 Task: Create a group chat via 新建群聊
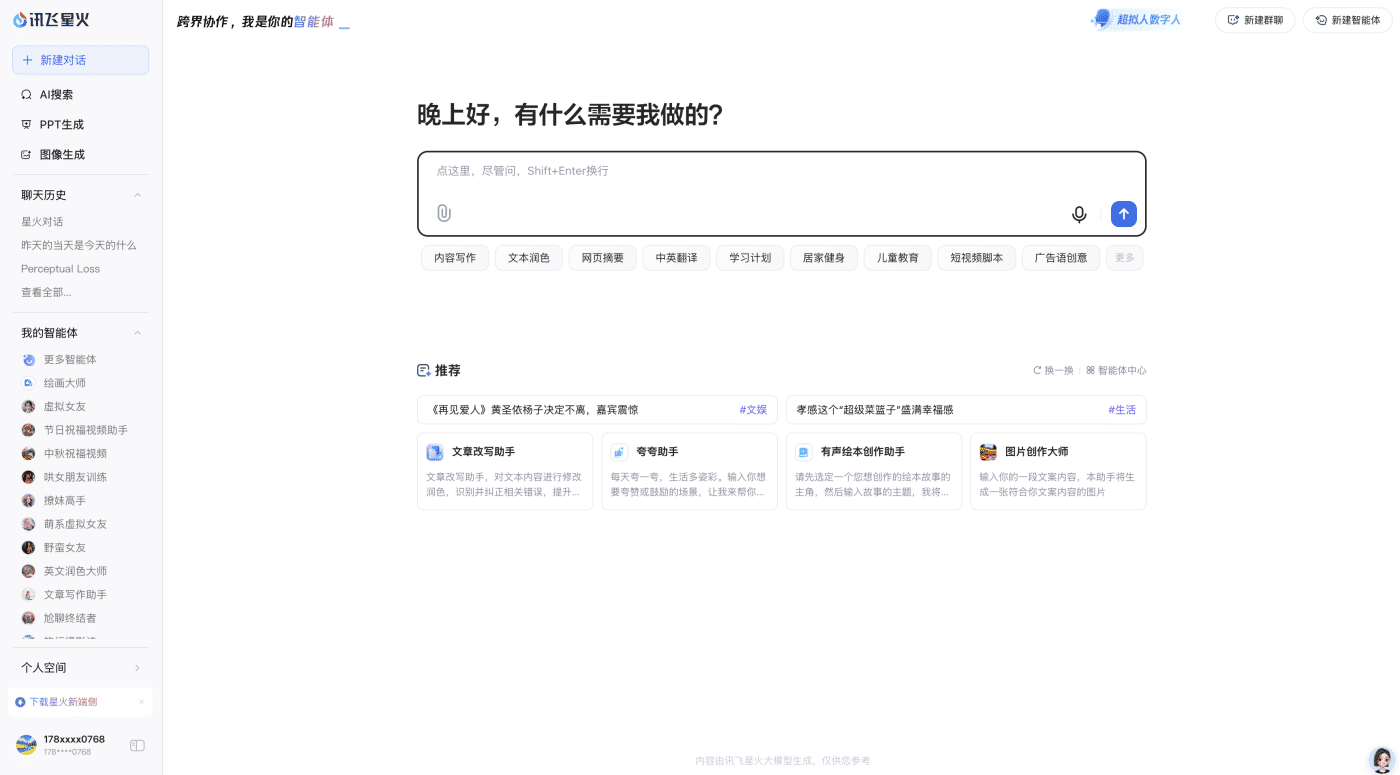1255,19
